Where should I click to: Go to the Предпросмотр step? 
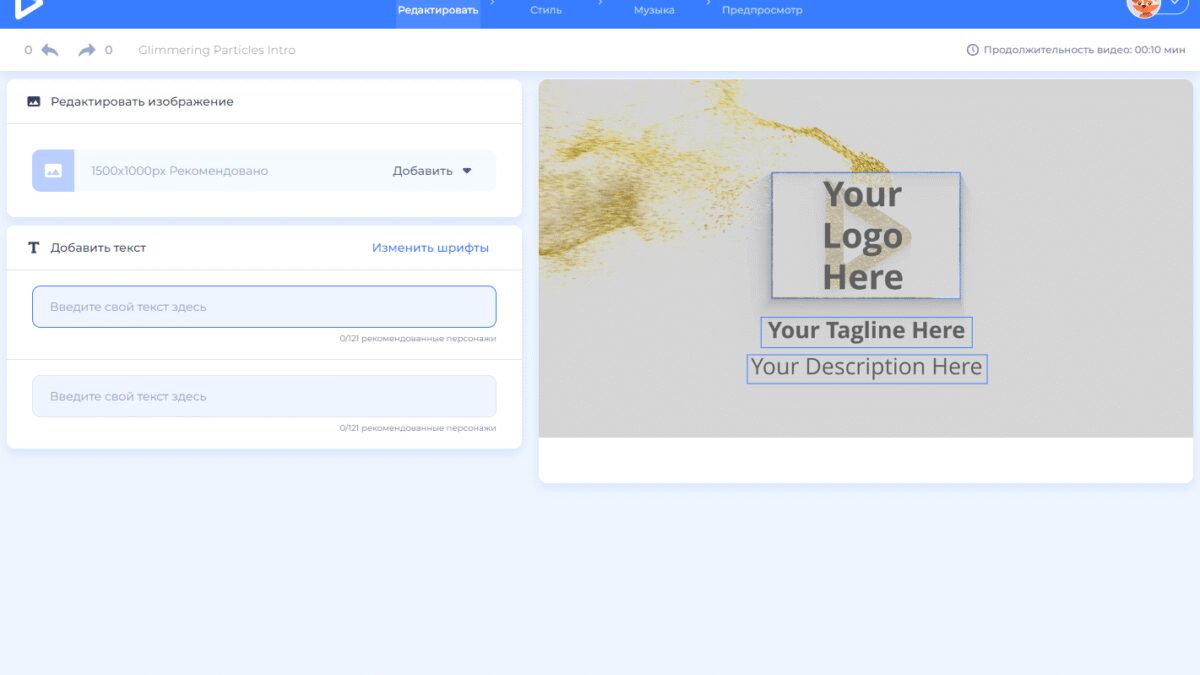click(x=762, y=11)
